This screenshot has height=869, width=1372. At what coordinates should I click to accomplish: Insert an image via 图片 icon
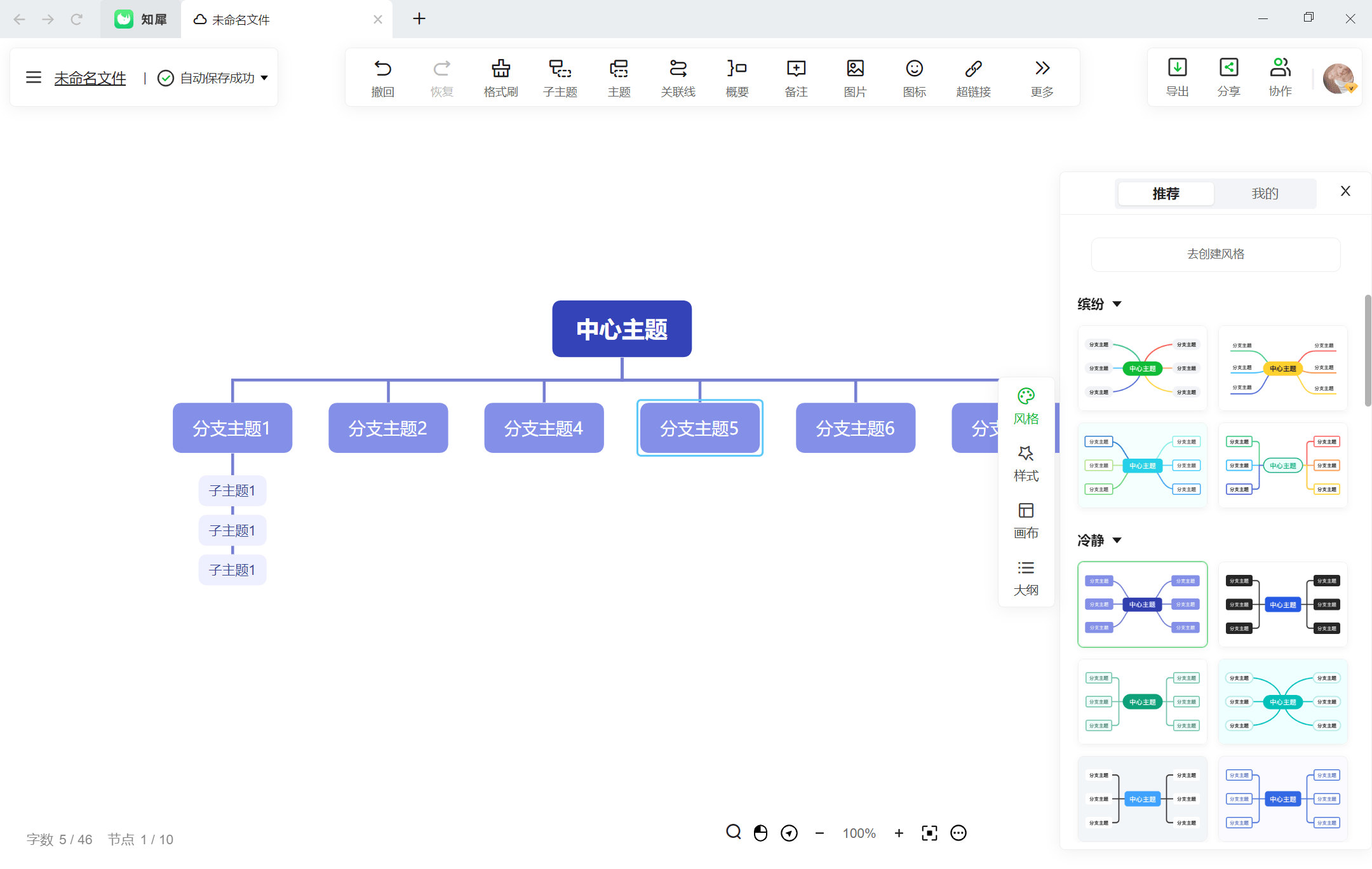click(854, 76)
